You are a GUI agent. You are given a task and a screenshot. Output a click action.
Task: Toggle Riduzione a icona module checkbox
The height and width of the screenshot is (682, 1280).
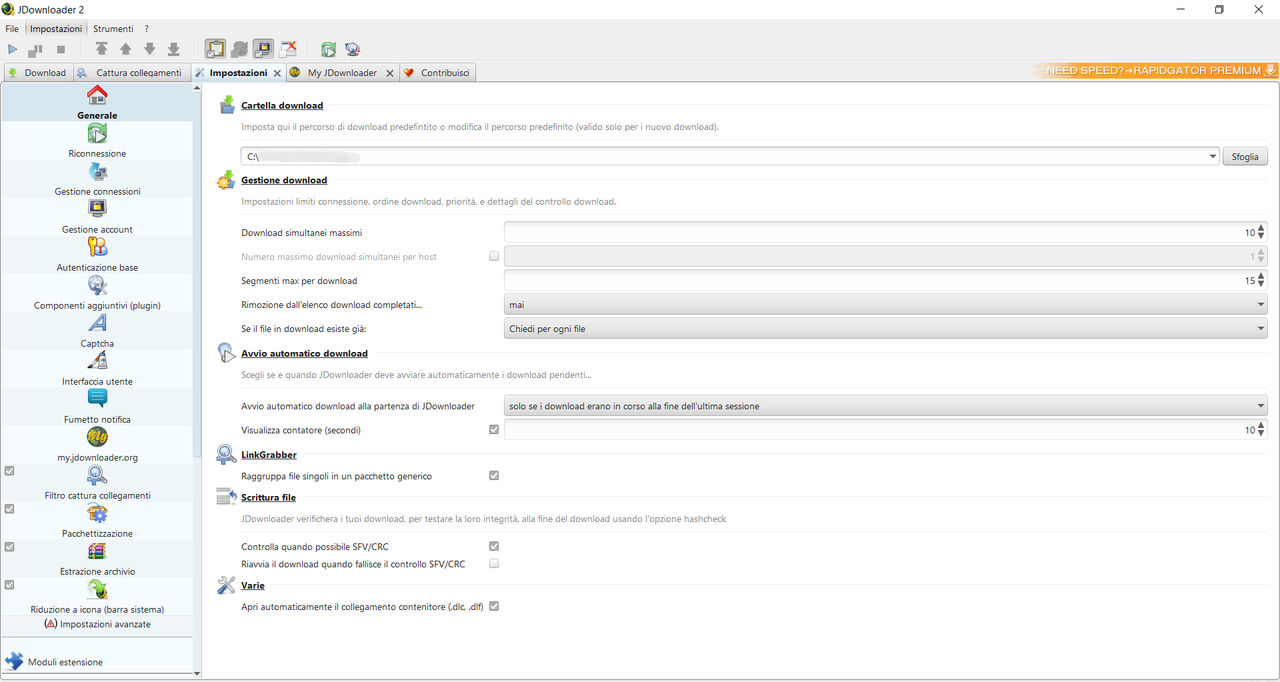pyautogui.click(x=9, y=584)
